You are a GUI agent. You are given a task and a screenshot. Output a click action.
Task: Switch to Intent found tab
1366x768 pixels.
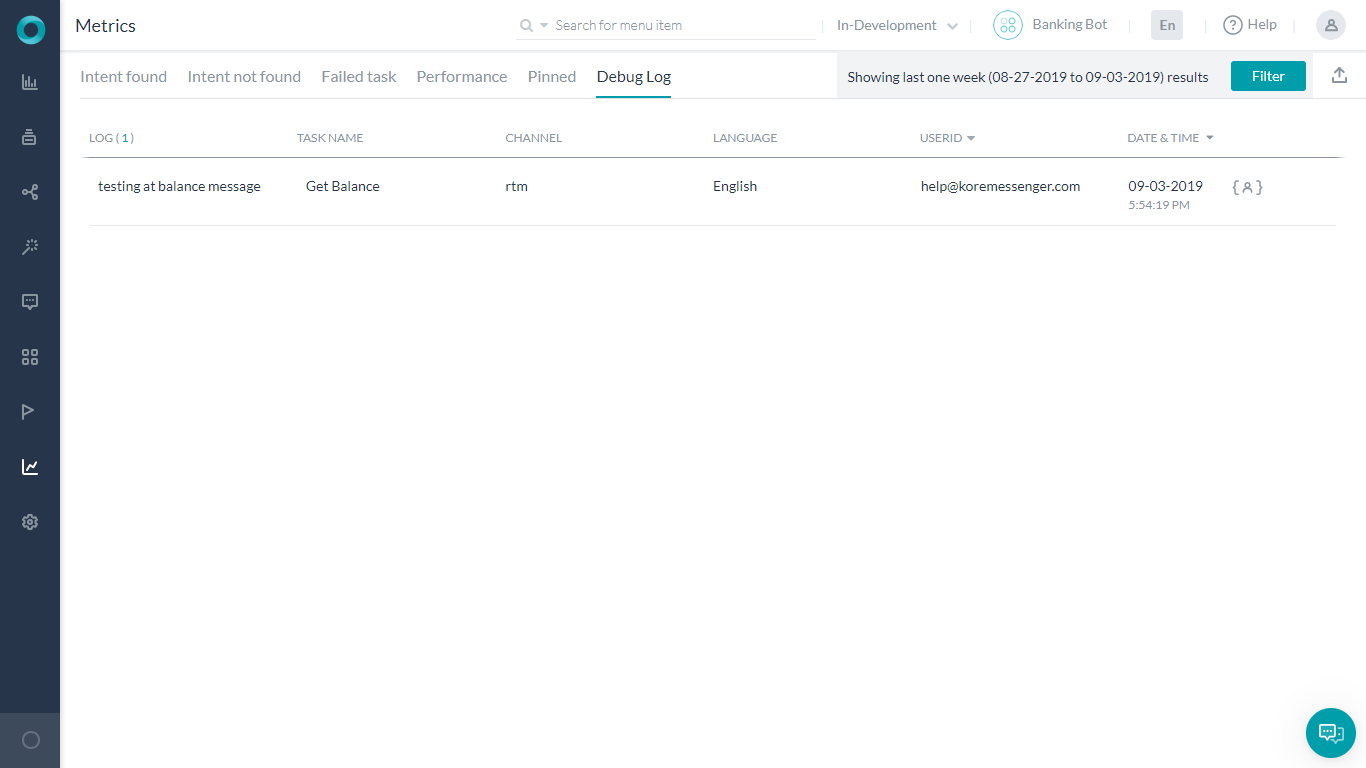(x=123, y=76)
